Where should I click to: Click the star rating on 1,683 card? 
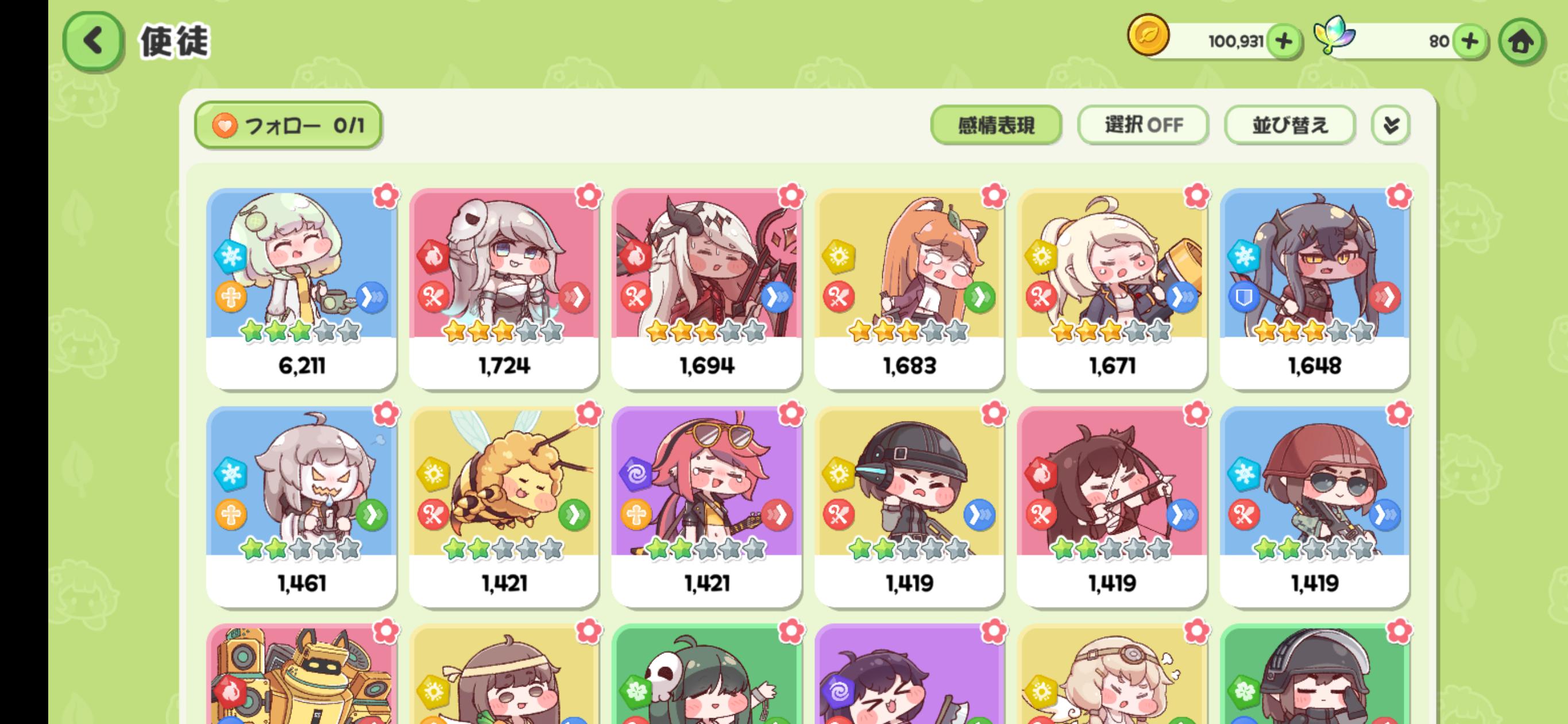pos(908,331)
